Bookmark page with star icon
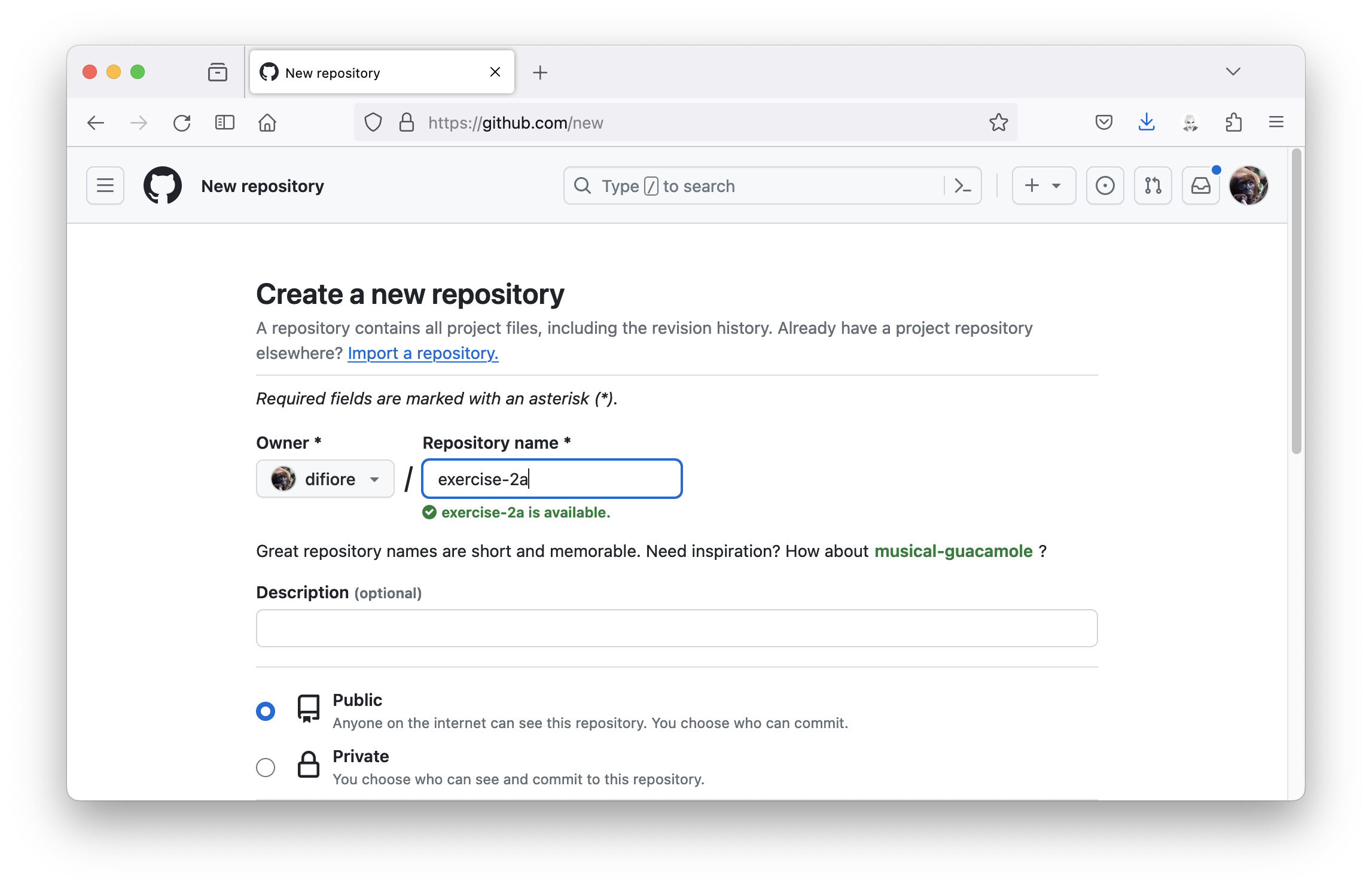 click(998, 123)
